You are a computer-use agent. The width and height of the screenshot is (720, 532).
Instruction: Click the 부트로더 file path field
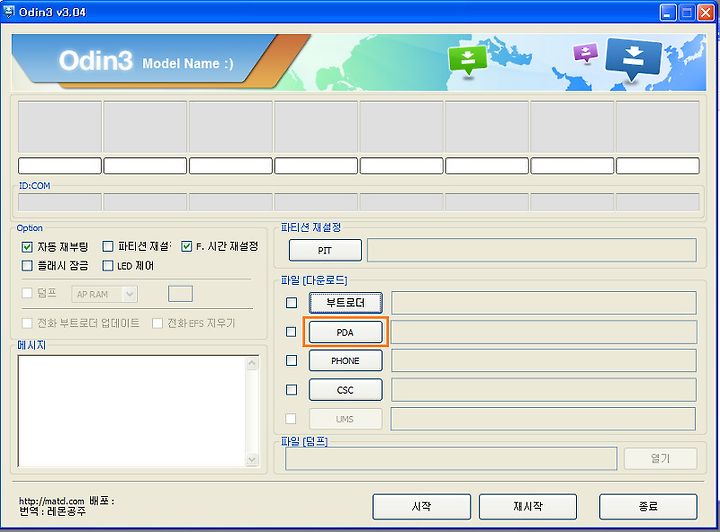pos(544,302)
